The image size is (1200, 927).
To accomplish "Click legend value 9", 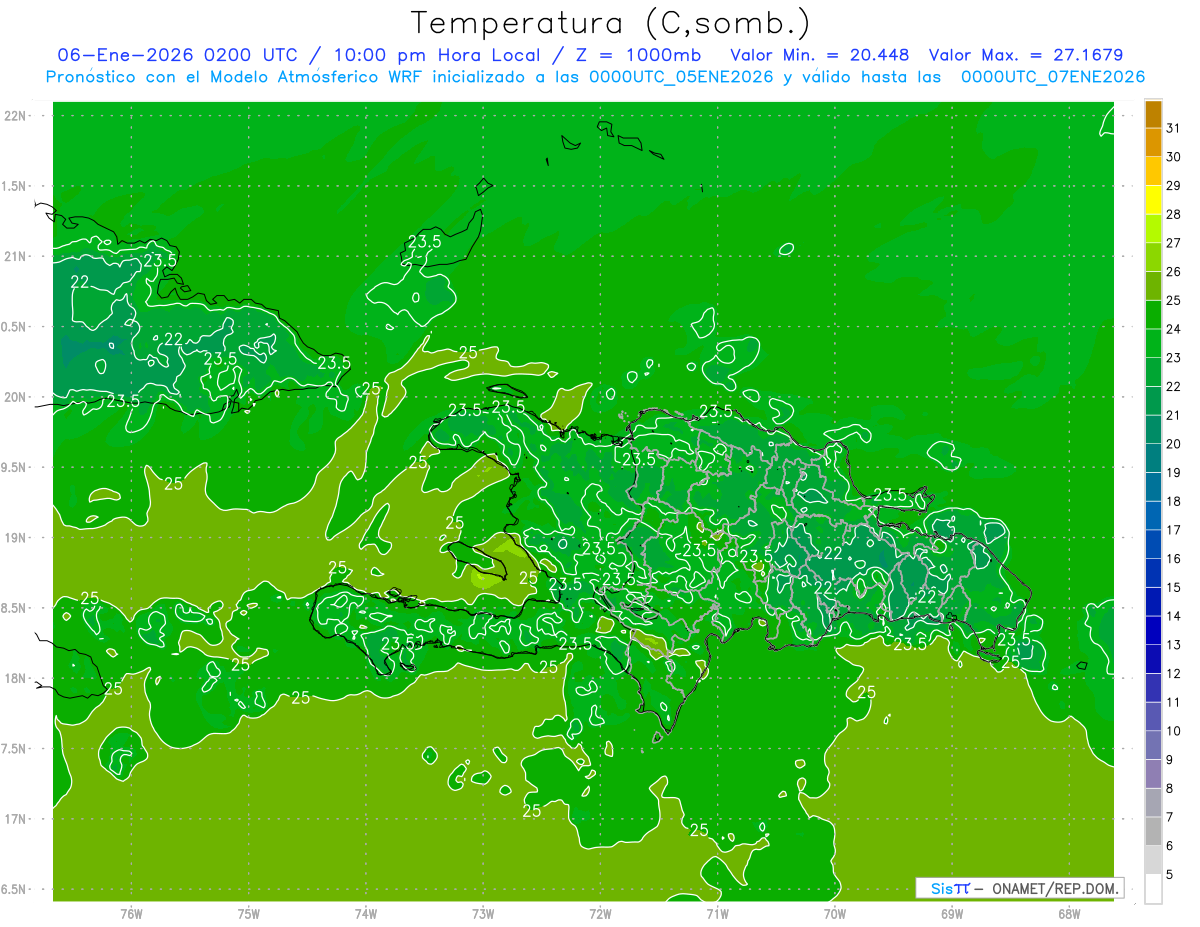I will [1170, 760].
